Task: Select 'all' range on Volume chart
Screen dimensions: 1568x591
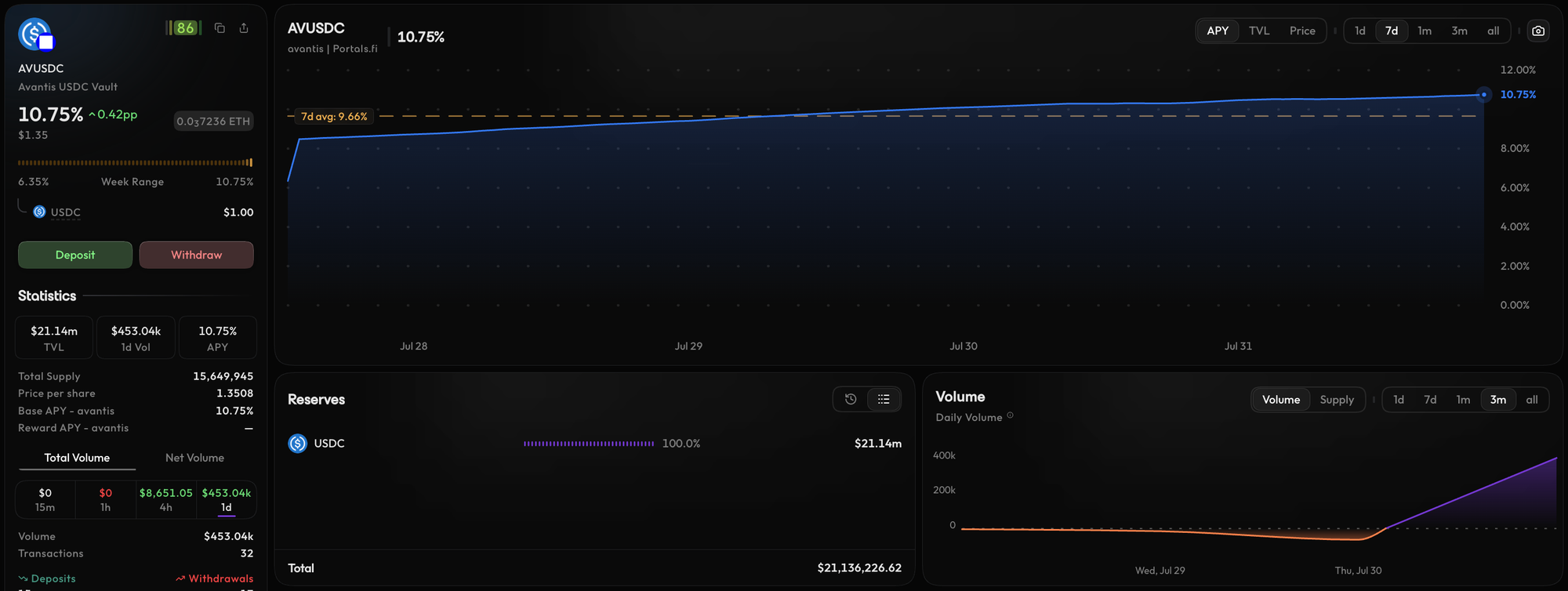Action: coord(1531,400)
